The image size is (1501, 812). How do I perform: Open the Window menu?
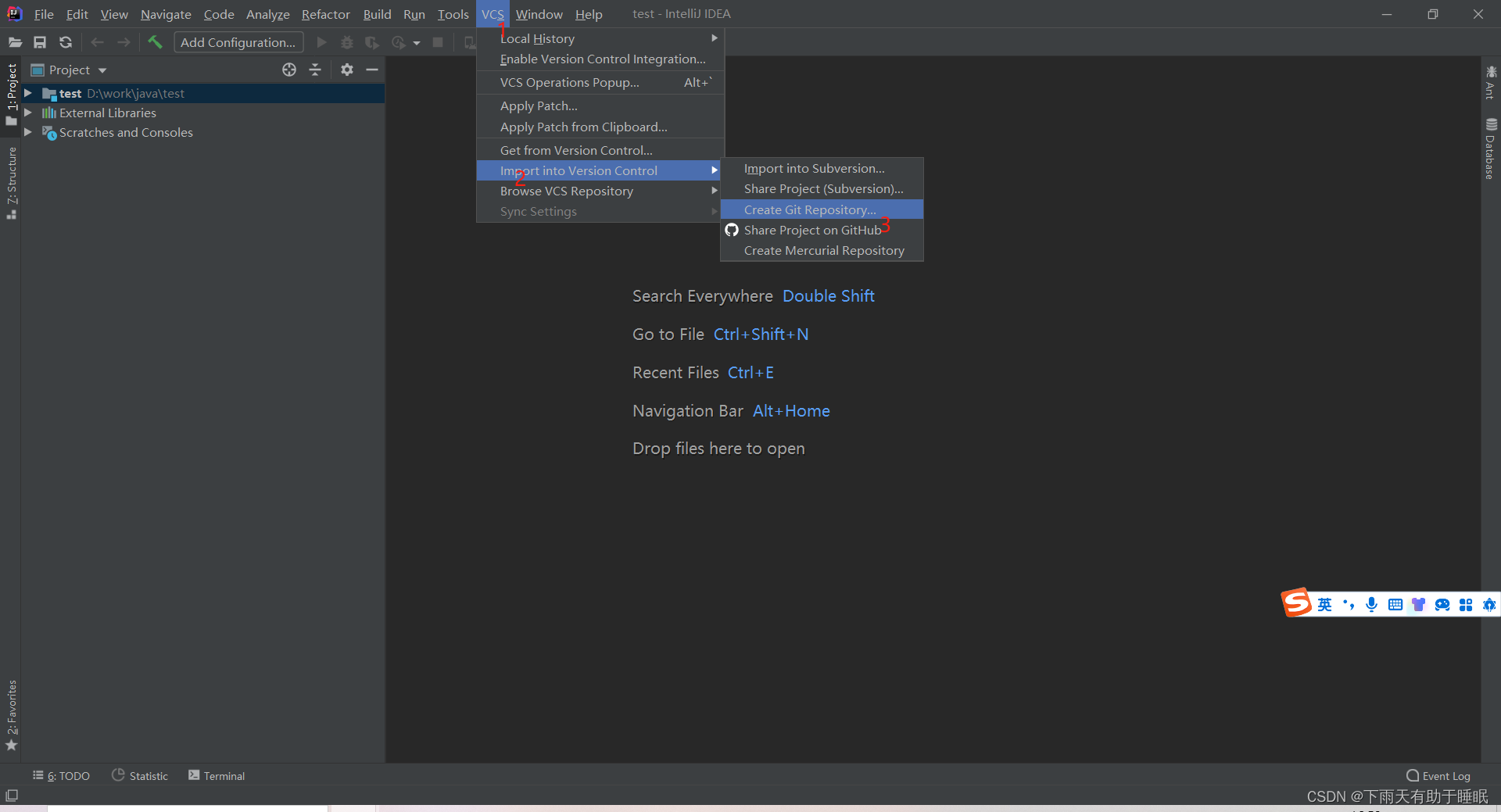tap(539, 14)
